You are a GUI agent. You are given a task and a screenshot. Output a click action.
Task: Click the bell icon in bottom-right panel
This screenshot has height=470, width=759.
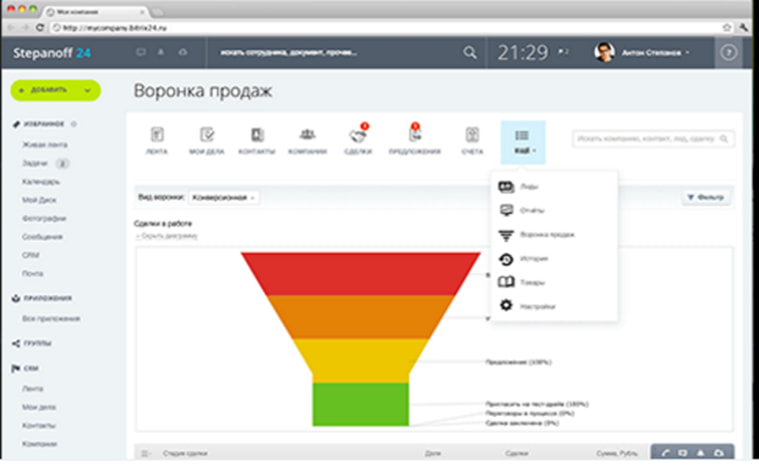pyautogui.click(x=700, y=453)
